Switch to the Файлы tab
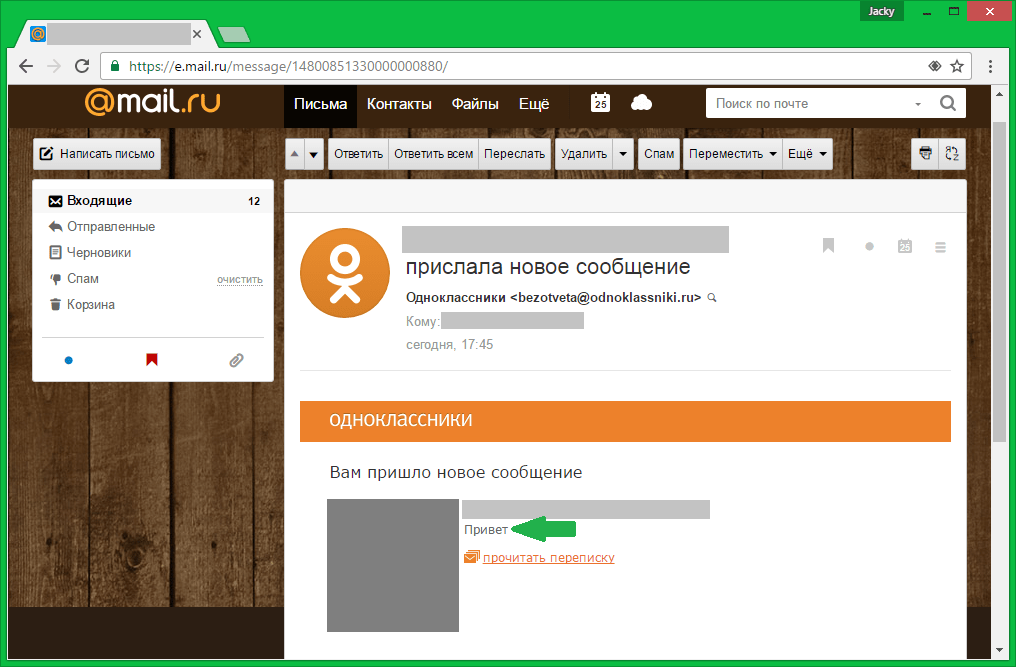The width and height of the screenshot is (1016, 667). click(475, 104)
